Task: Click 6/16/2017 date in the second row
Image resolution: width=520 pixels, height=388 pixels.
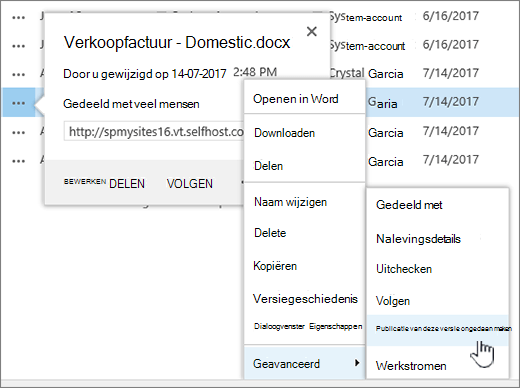Action: (x=451, y=45)
